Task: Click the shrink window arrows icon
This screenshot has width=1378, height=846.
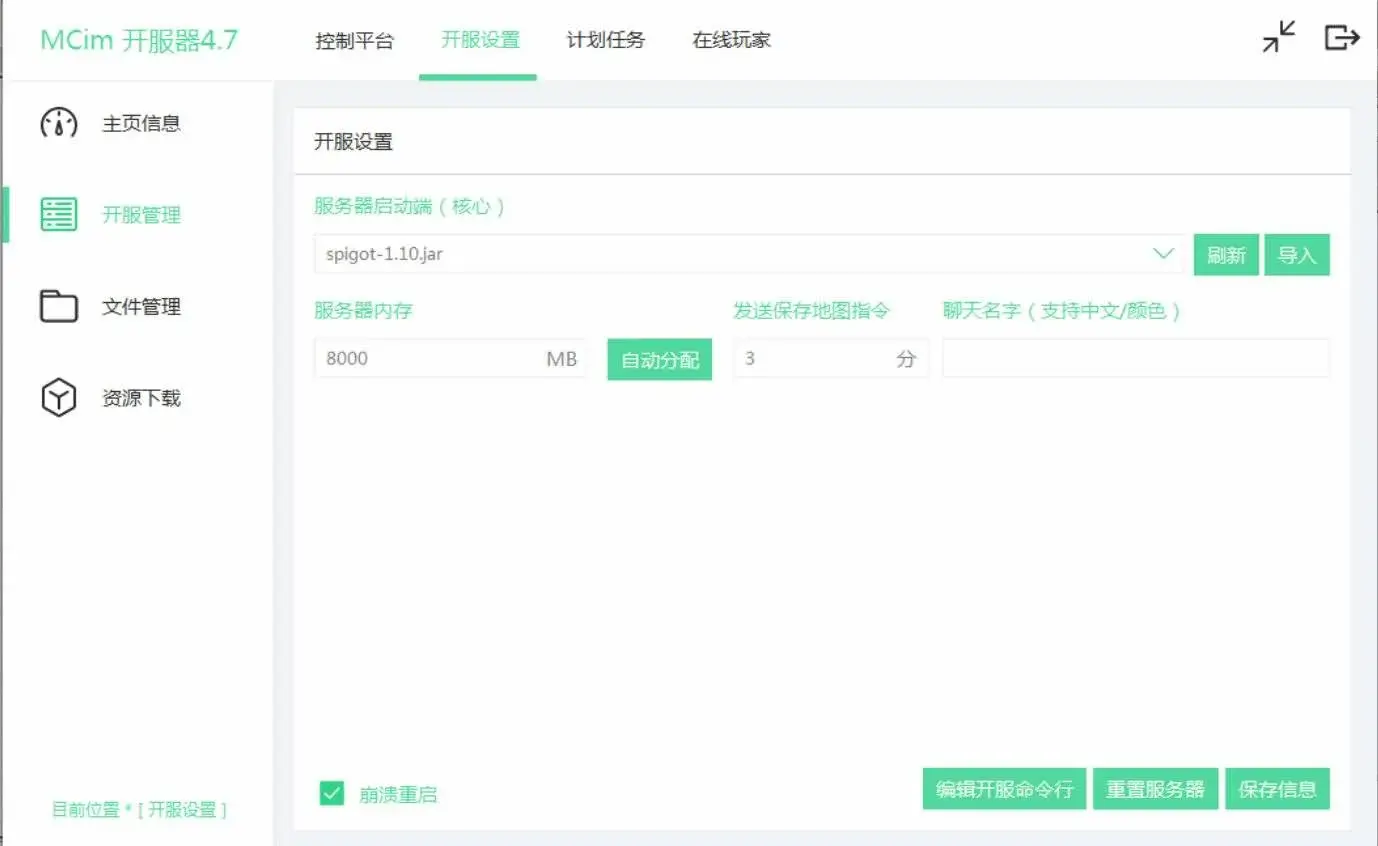Action: tap(1279, 37)
